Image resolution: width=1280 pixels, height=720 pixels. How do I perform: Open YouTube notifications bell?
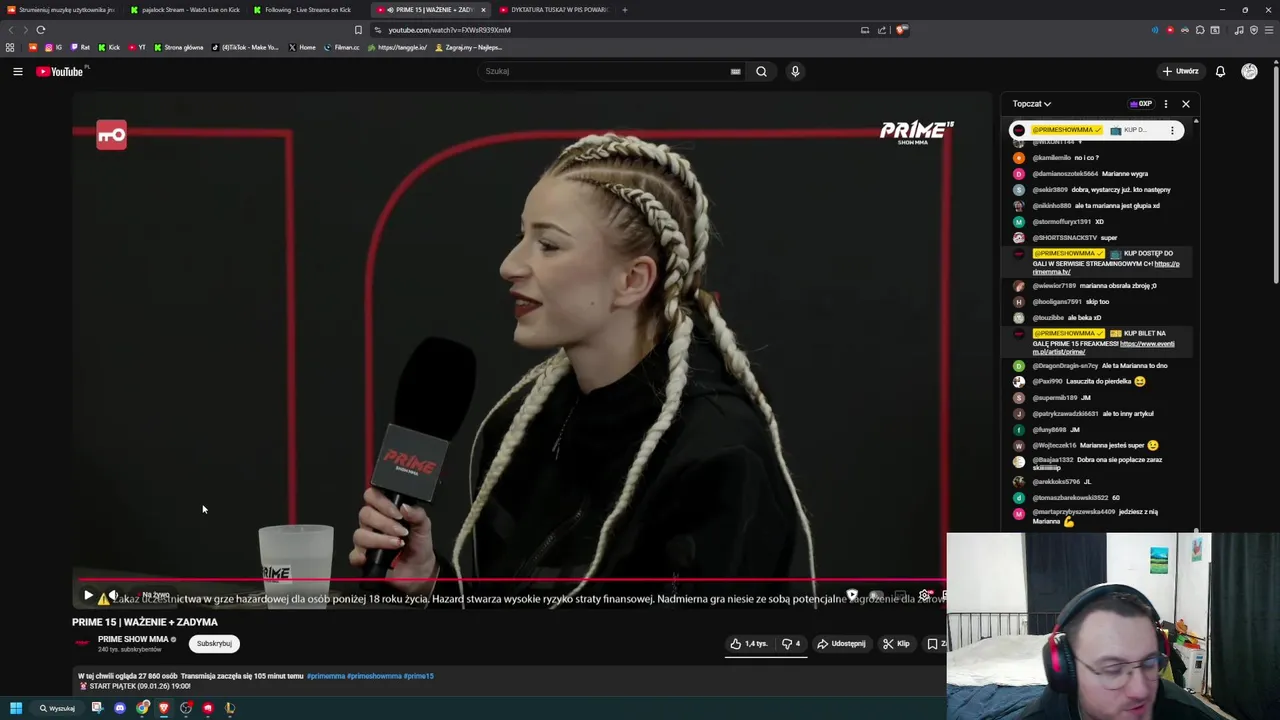point(1220,71)
